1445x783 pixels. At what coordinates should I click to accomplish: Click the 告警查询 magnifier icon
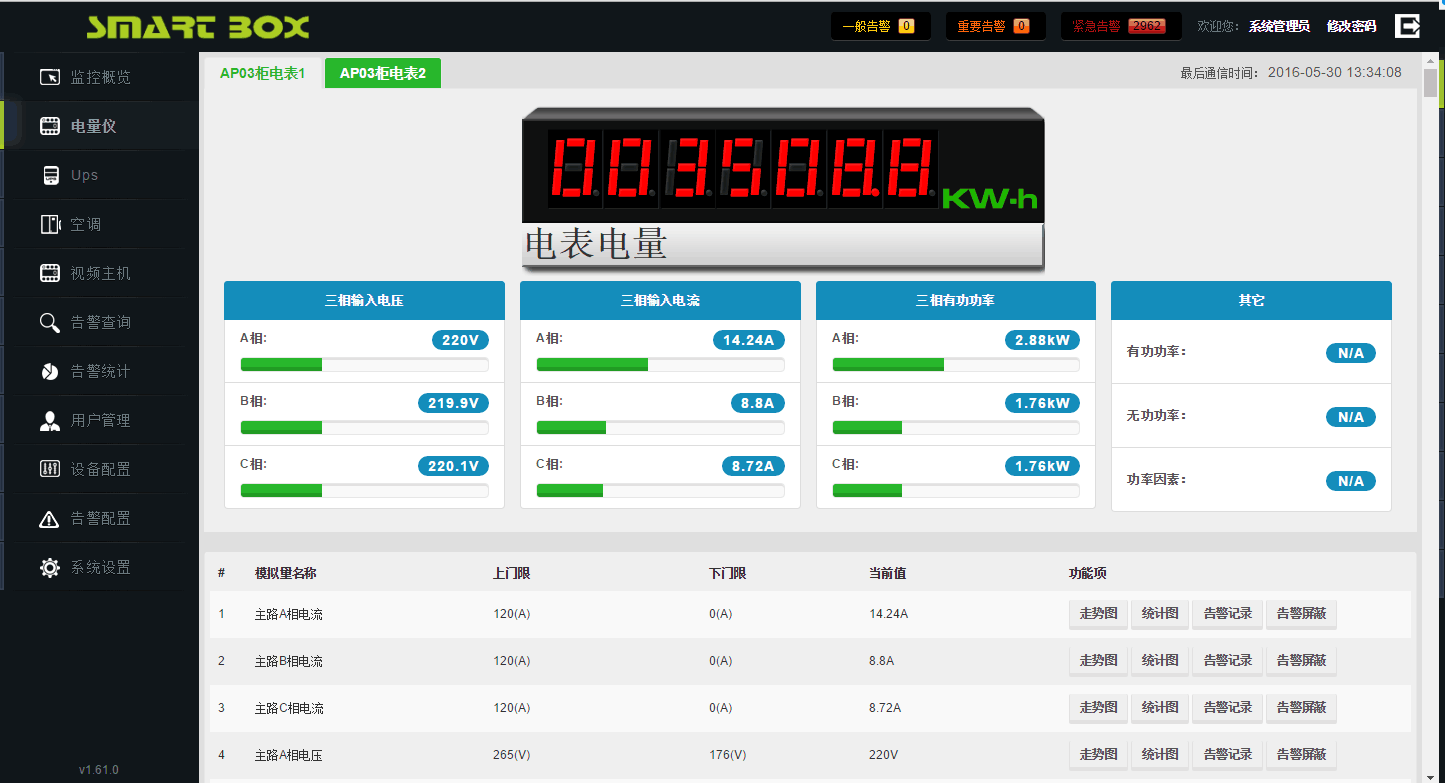50,322
